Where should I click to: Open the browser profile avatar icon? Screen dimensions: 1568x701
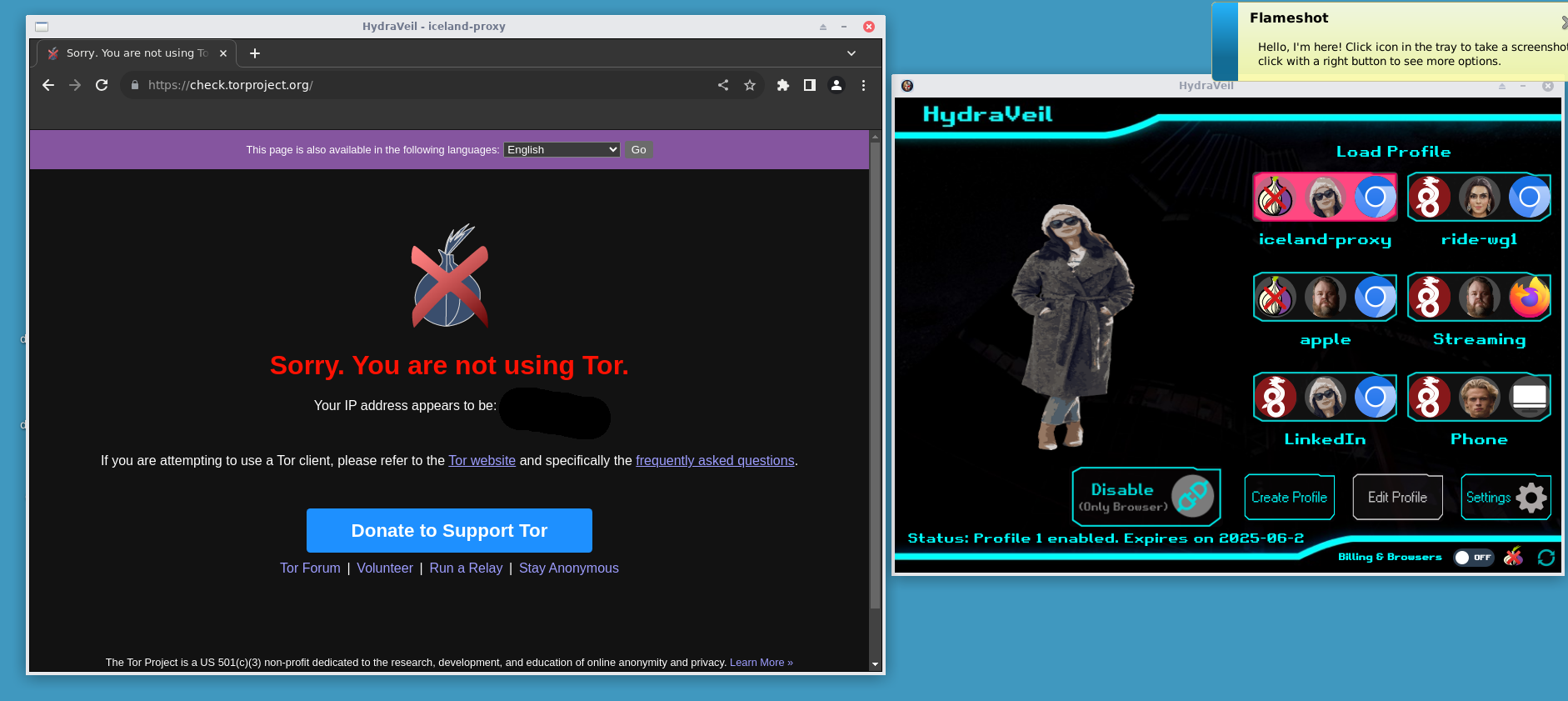point(836,85)
